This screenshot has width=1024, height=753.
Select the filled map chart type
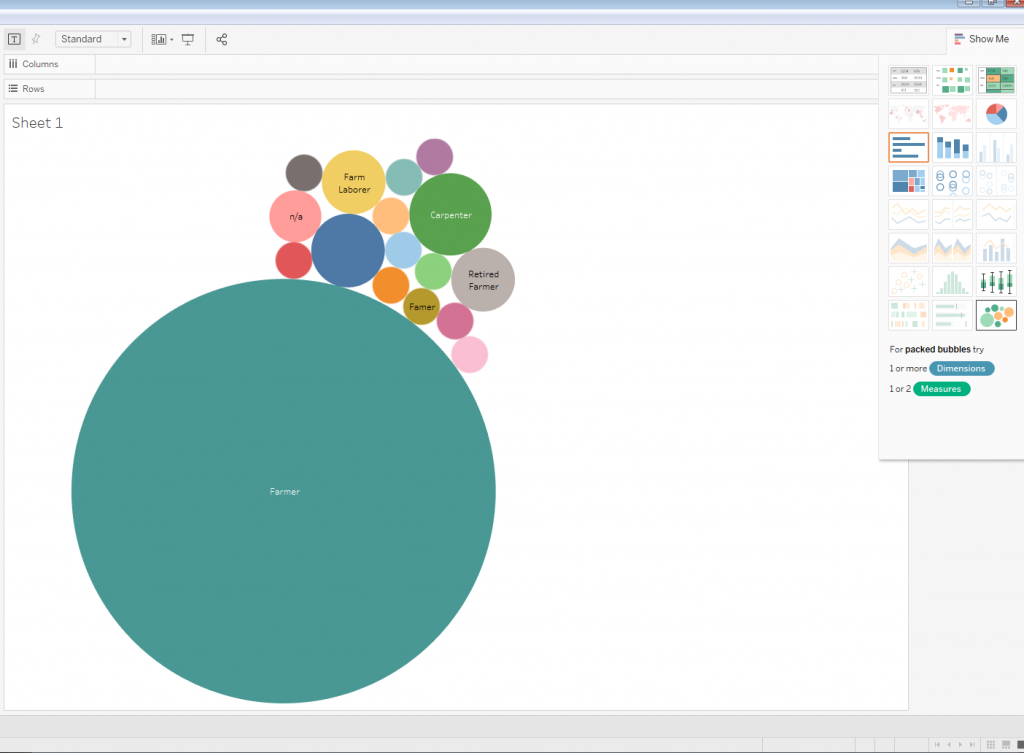click(952, 113)
